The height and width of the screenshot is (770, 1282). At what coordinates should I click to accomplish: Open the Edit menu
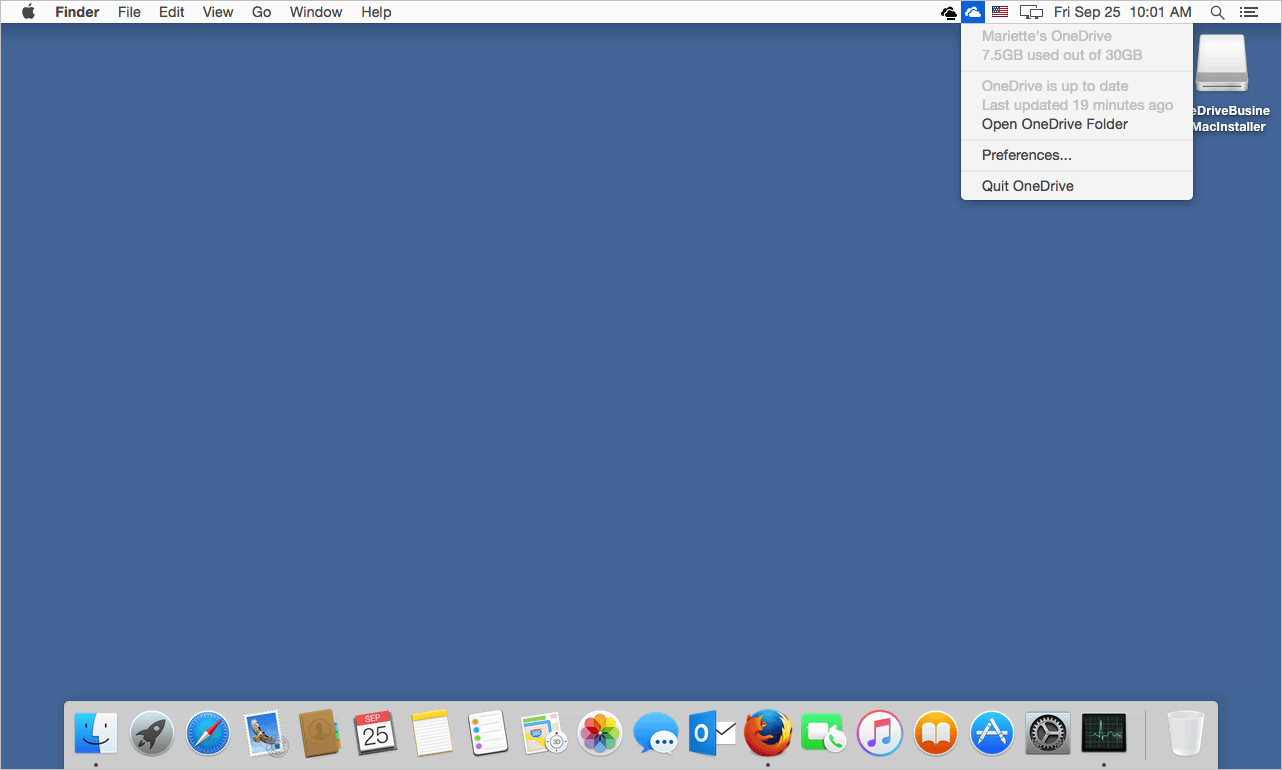point(172,12)
